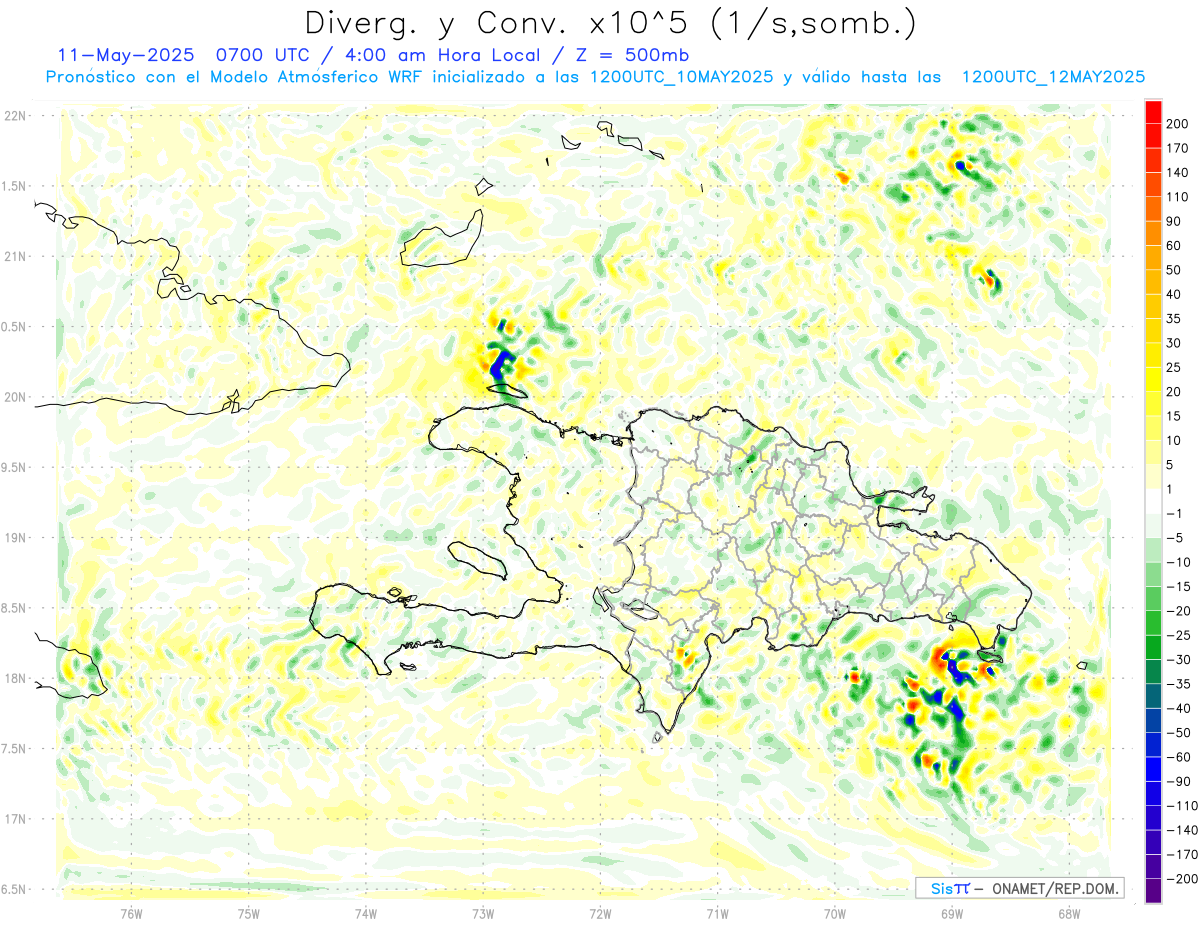
Task: Click the color bar value '-110'
Action: point(1182,805)
